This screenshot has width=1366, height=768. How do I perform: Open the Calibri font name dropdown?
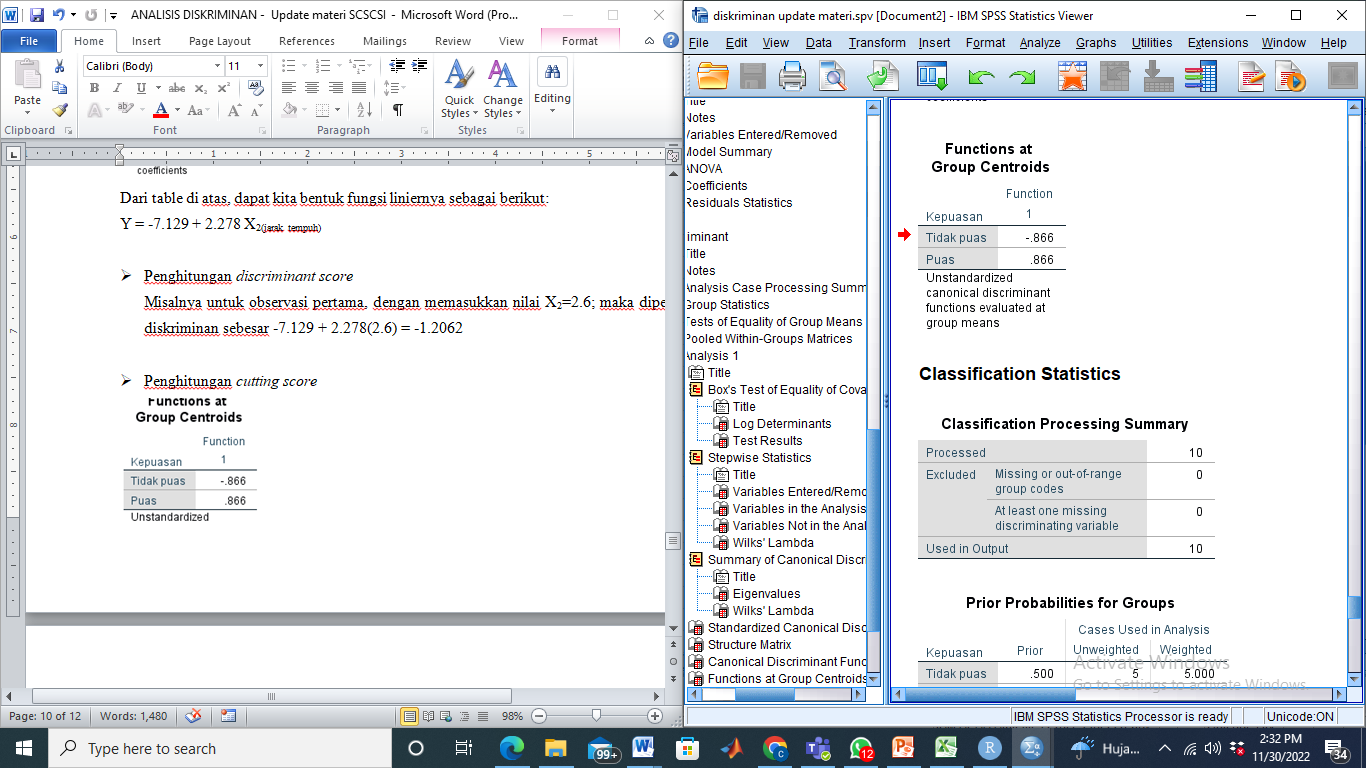click(x=217, y=66)
